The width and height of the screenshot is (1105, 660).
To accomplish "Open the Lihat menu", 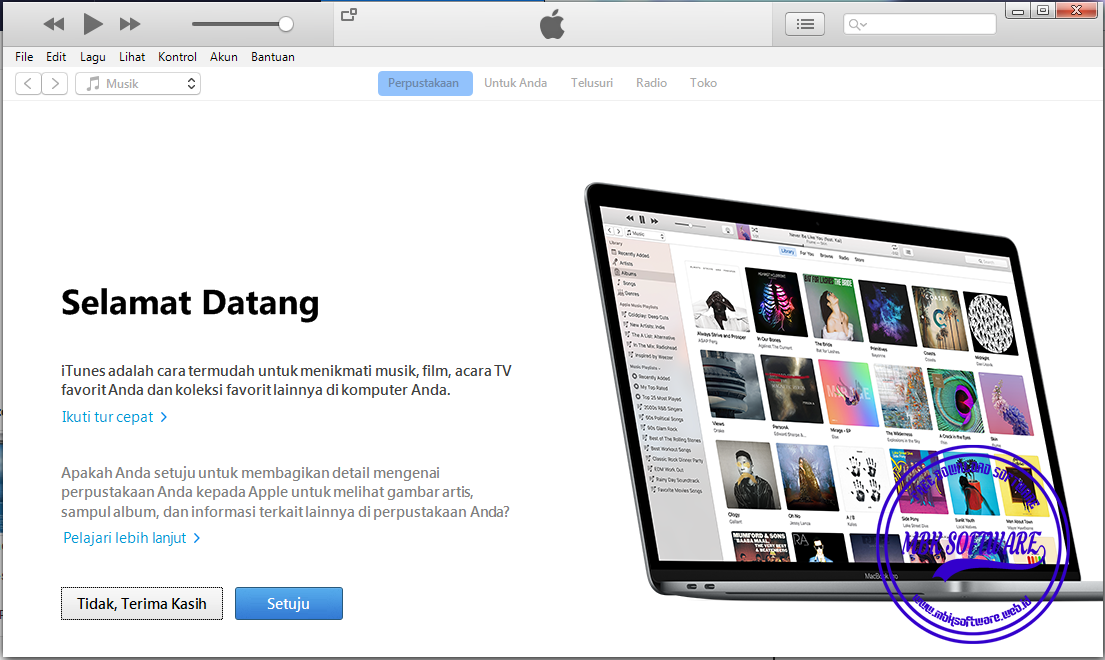I will [x=132, y=57].
